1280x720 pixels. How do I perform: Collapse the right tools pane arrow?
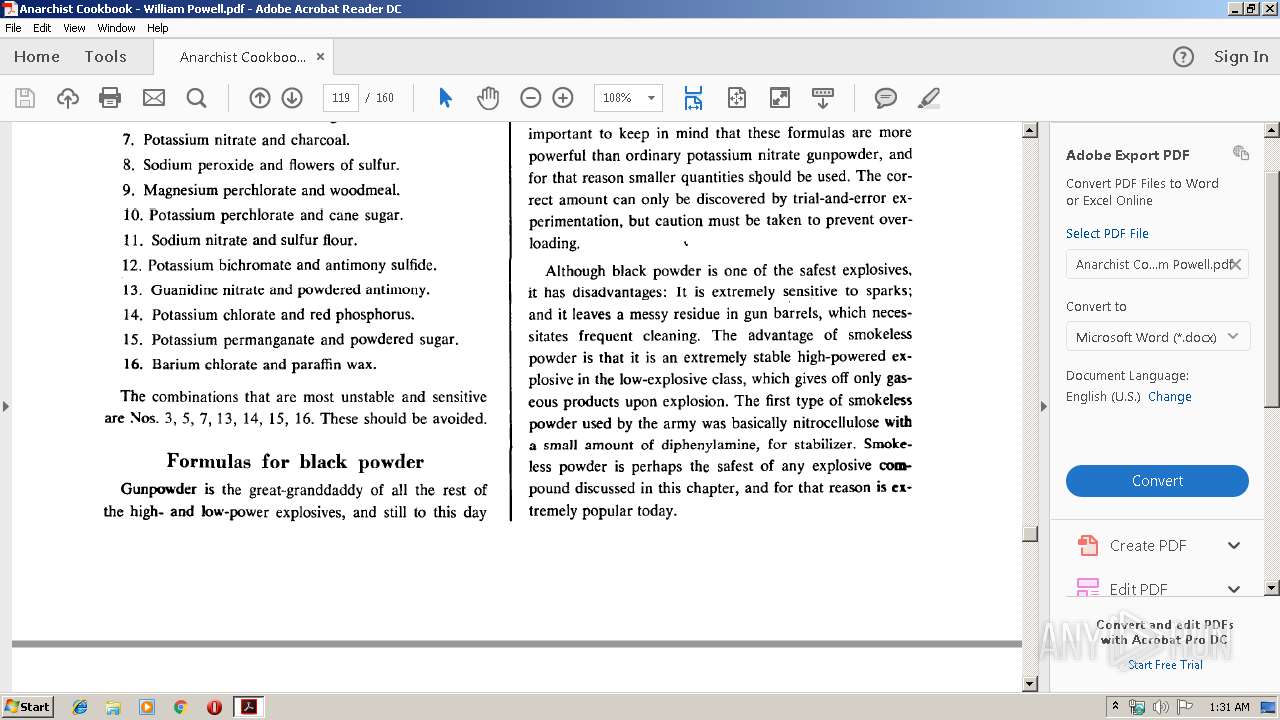[1043, 406]
